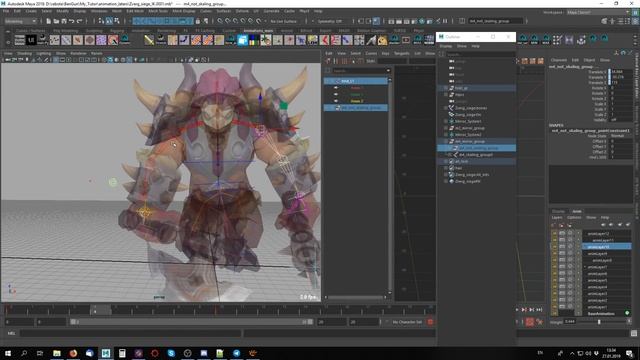640x360 pixels.
Task: Click the sword shelf icon
Action: pyautogui.click(x=149, y=40)
